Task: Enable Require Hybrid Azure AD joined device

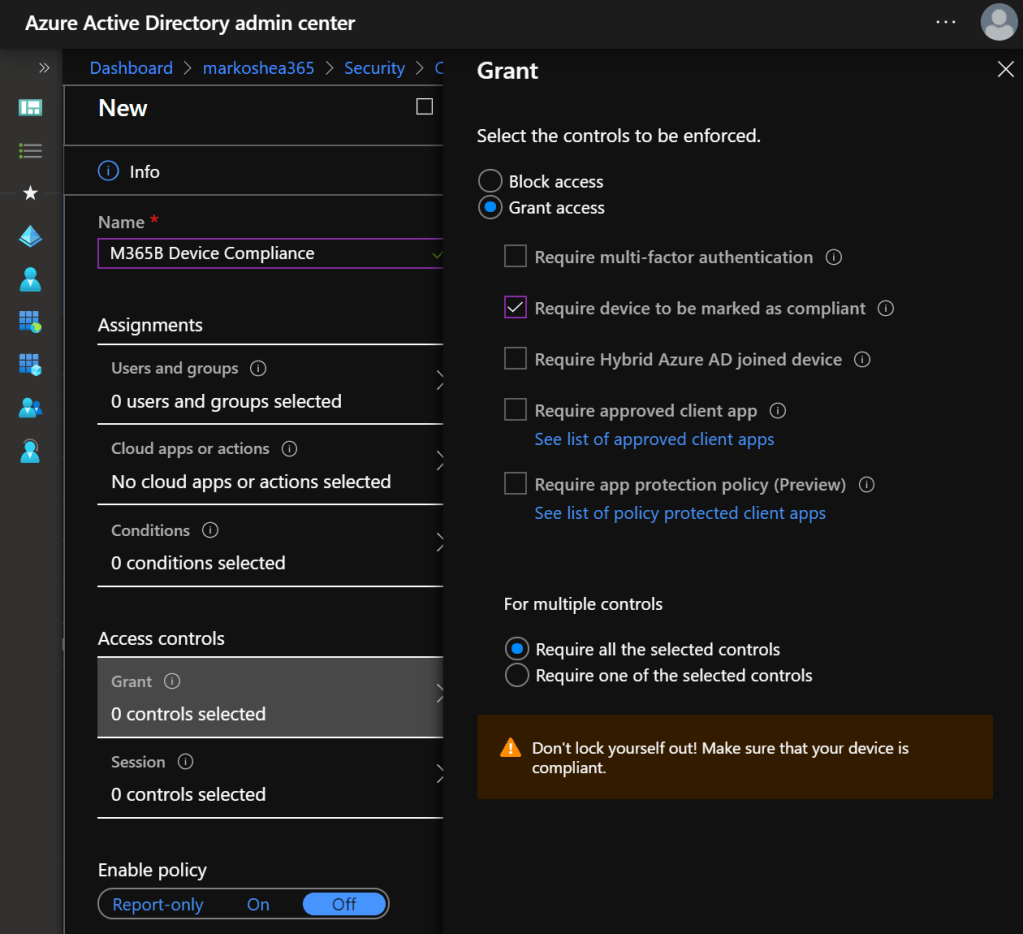Action: 515,359
